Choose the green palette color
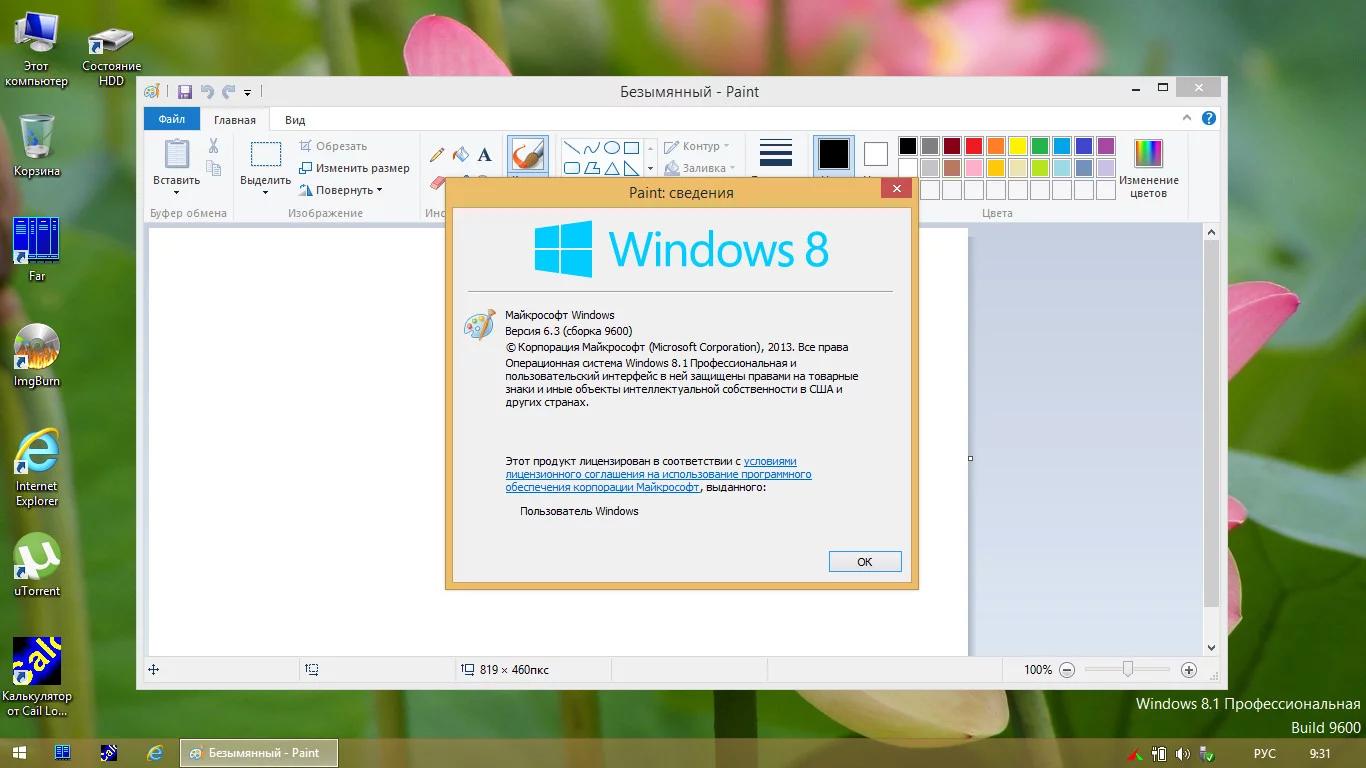Screen dimensions: 1366x768 [1039, 146]
